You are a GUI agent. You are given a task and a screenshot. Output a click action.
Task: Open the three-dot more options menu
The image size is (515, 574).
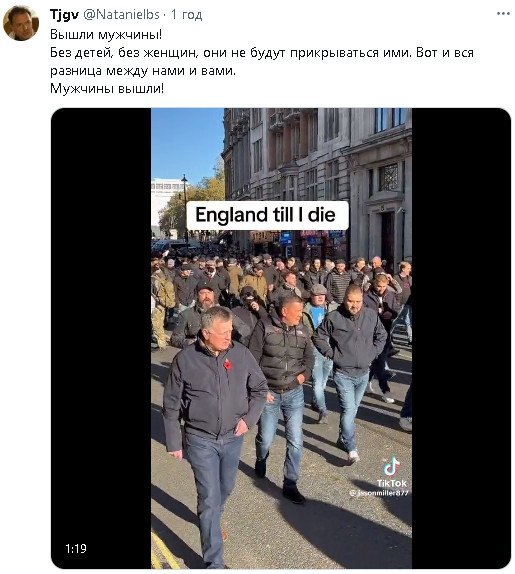point(503,14)
